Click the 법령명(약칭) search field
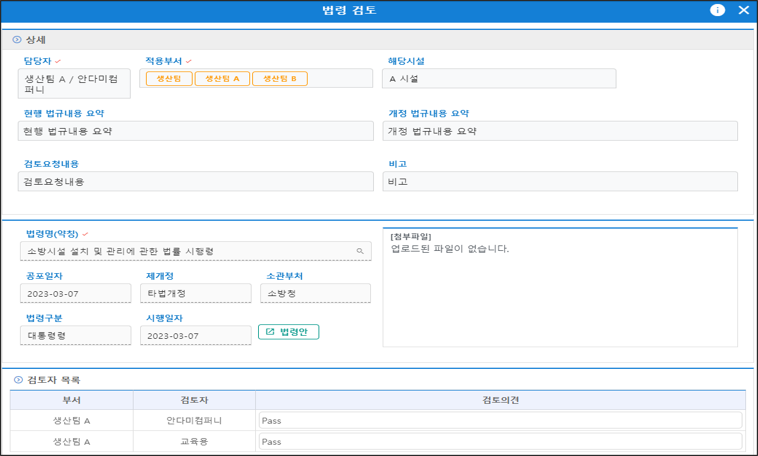The image size is (758, 456). pos(196,251)
